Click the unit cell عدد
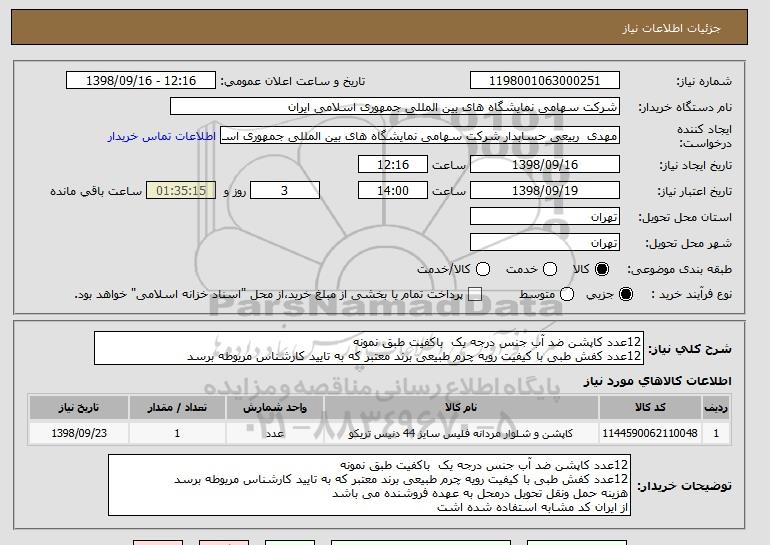This screenshot has height=545, width=770. [275, 433]
